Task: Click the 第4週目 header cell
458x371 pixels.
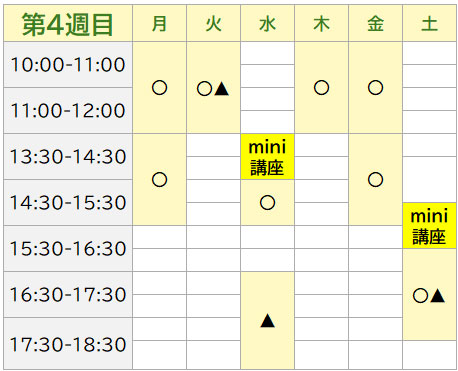Action: (68, 23)
